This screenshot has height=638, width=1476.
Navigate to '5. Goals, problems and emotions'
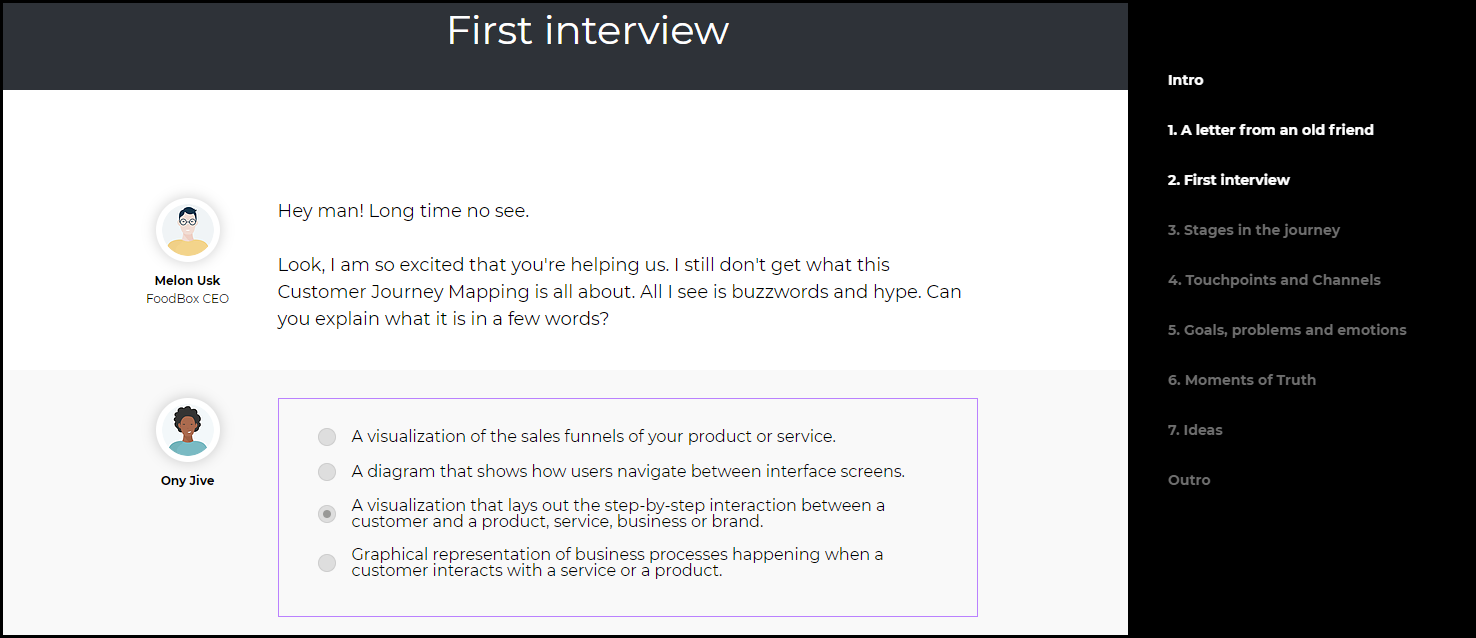click(1287, 330)
